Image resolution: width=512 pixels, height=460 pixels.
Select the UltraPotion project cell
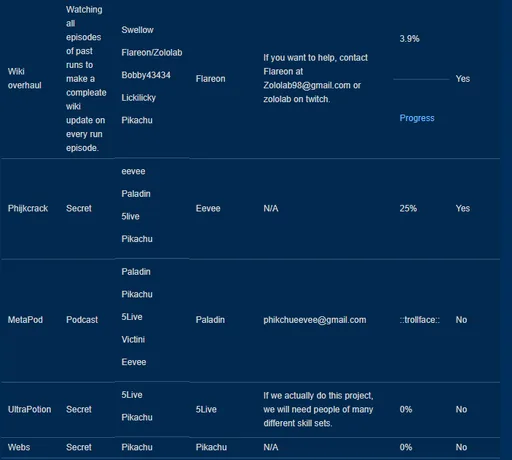(29, 409)
